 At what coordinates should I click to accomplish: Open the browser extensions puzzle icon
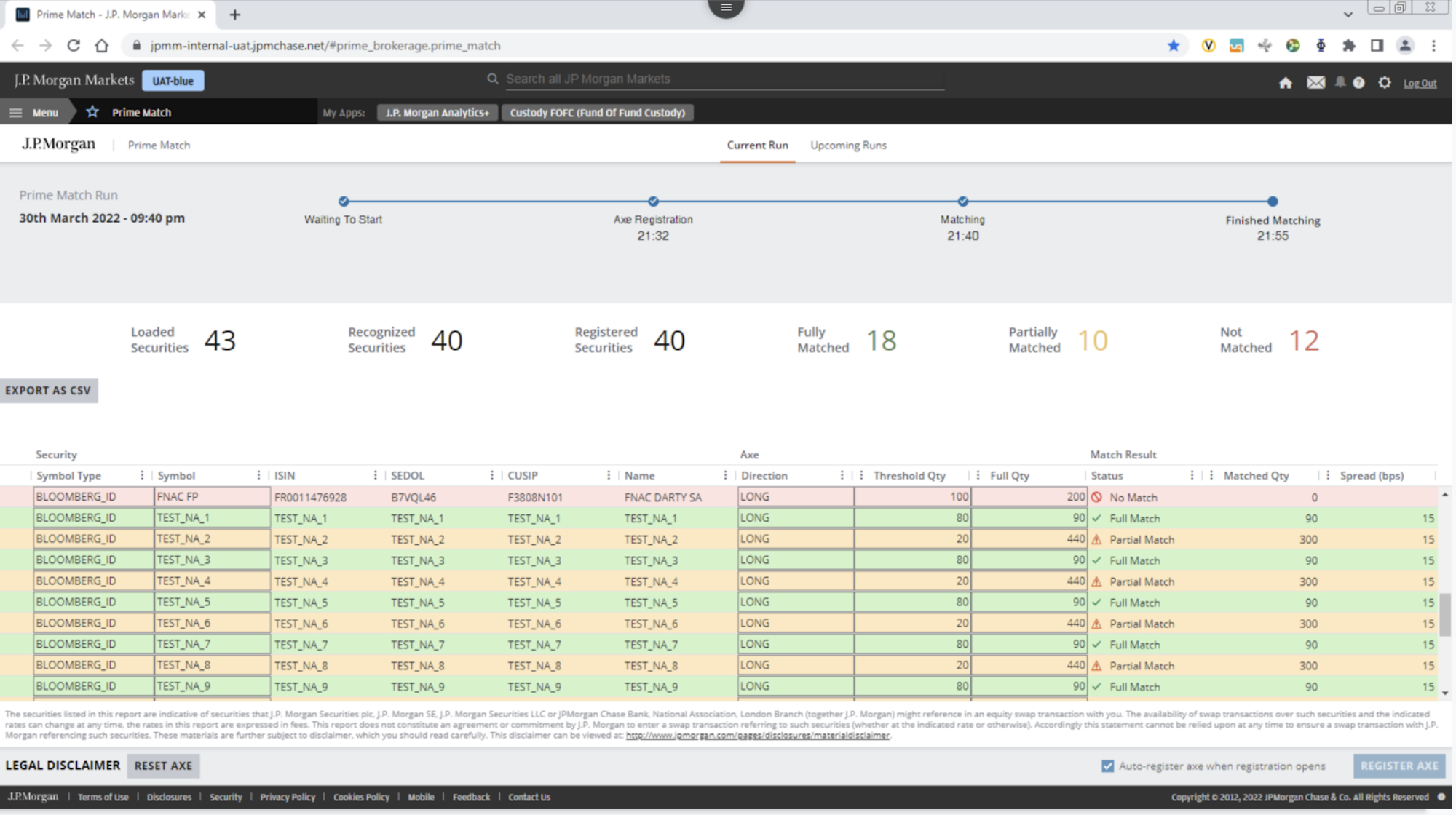[x=1349, y=46]
